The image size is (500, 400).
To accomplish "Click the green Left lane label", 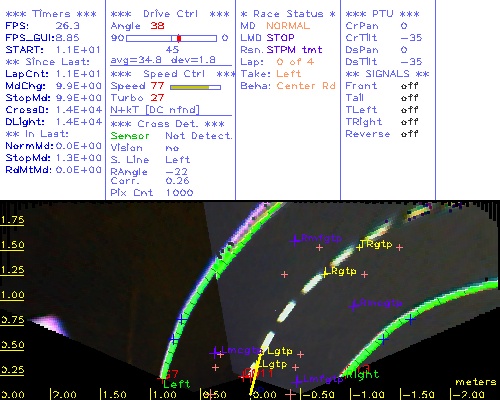I will coord(176,384).
